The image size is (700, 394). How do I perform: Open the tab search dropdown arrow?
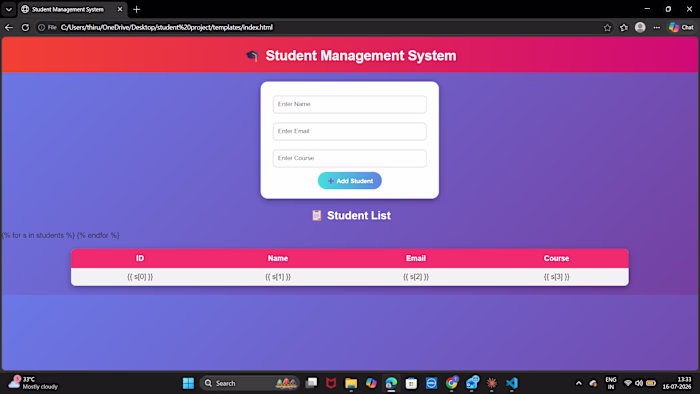[x=8, y=9]
